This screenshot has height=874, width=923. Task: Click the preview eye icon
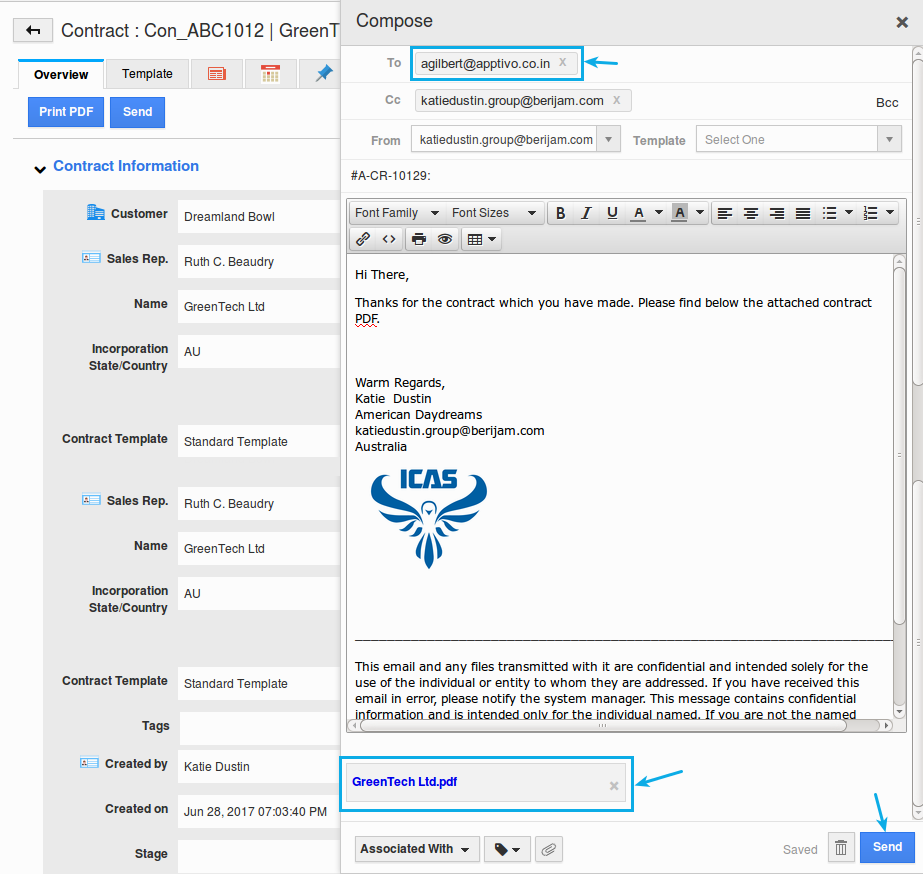coord(445,239)
